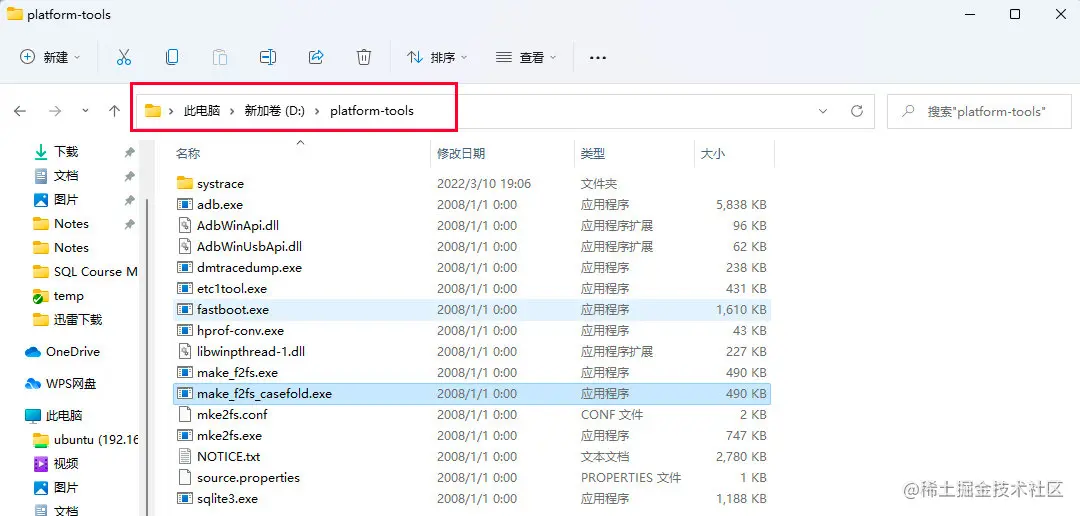Click the Share icon in toolbar
1080x516 pixels.
point(316,57)
